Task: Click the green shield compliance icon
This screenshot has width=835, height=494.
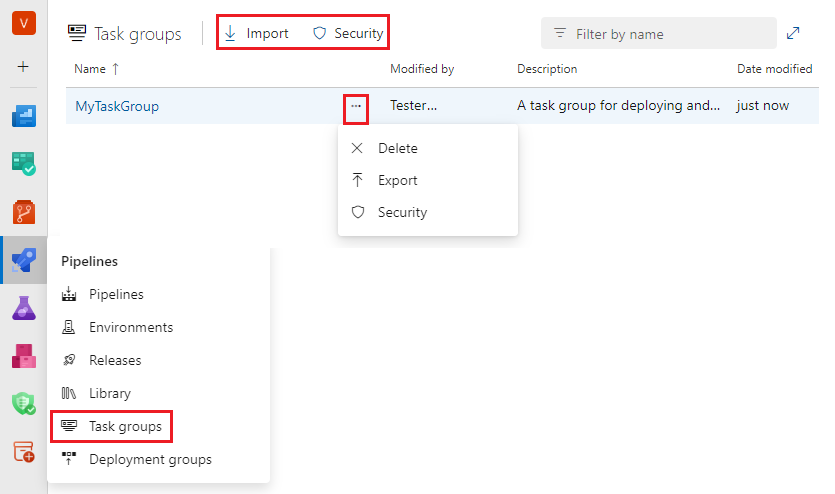Action: click(x=23, y=403)
